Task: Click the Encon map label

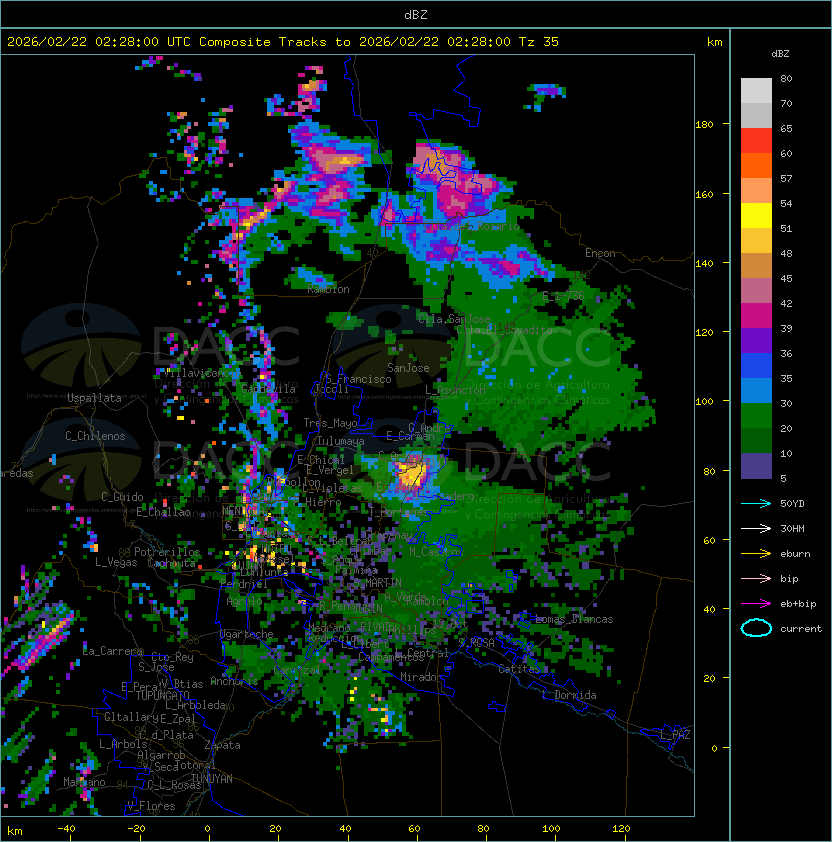Action: [x=600, y=253]
